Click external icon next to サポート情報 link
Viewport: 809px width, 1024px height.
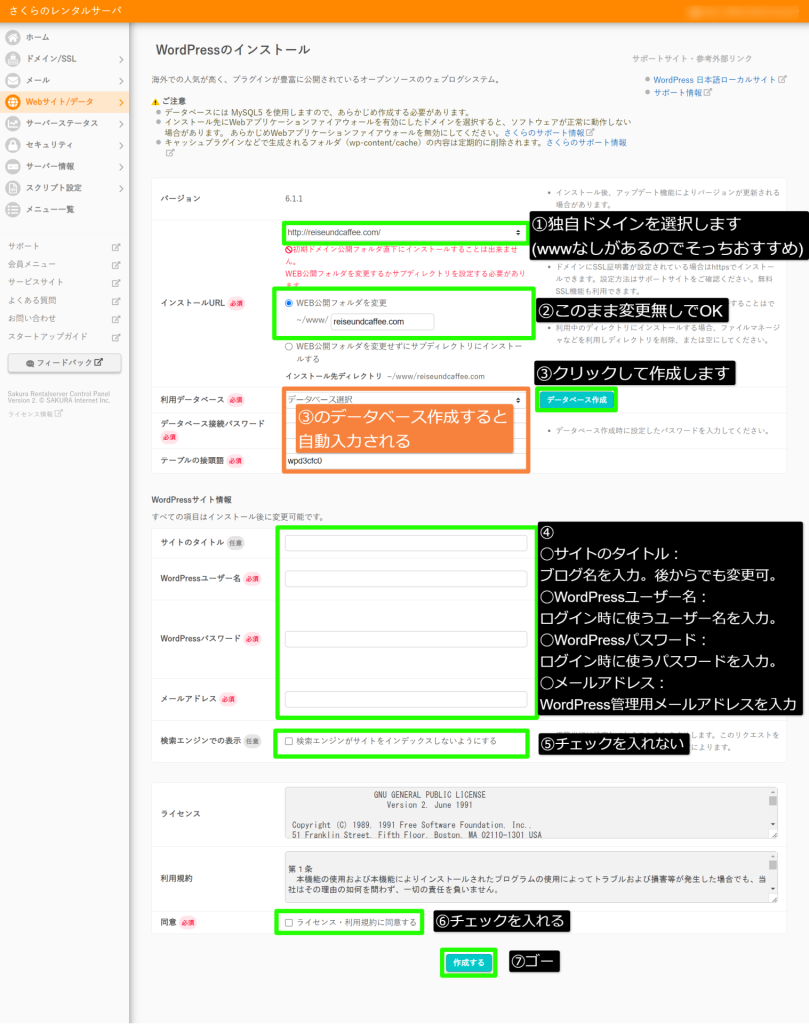(x=708, y=92)
